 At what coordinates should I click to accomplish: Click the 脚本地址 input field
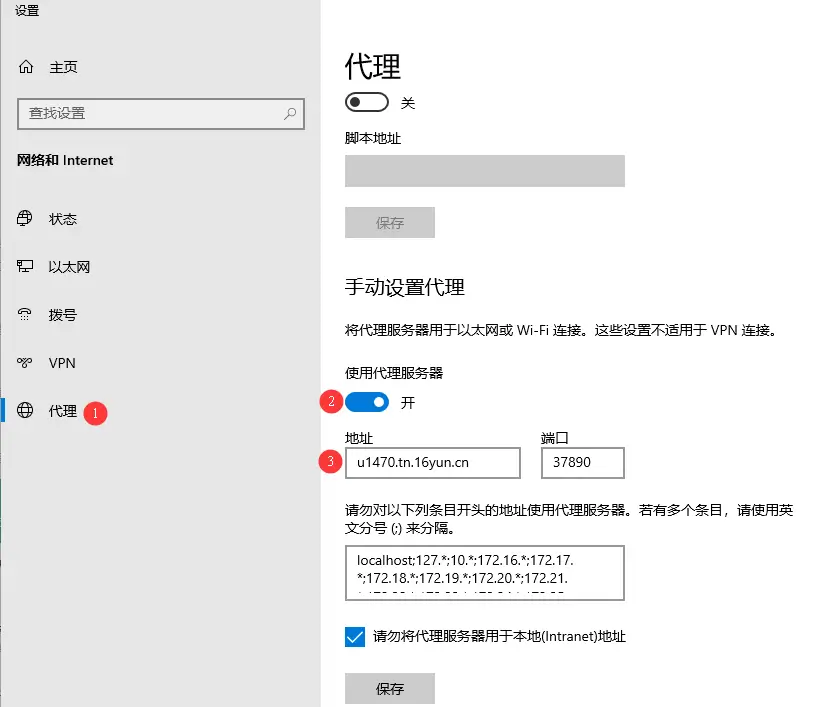(484, 170)
